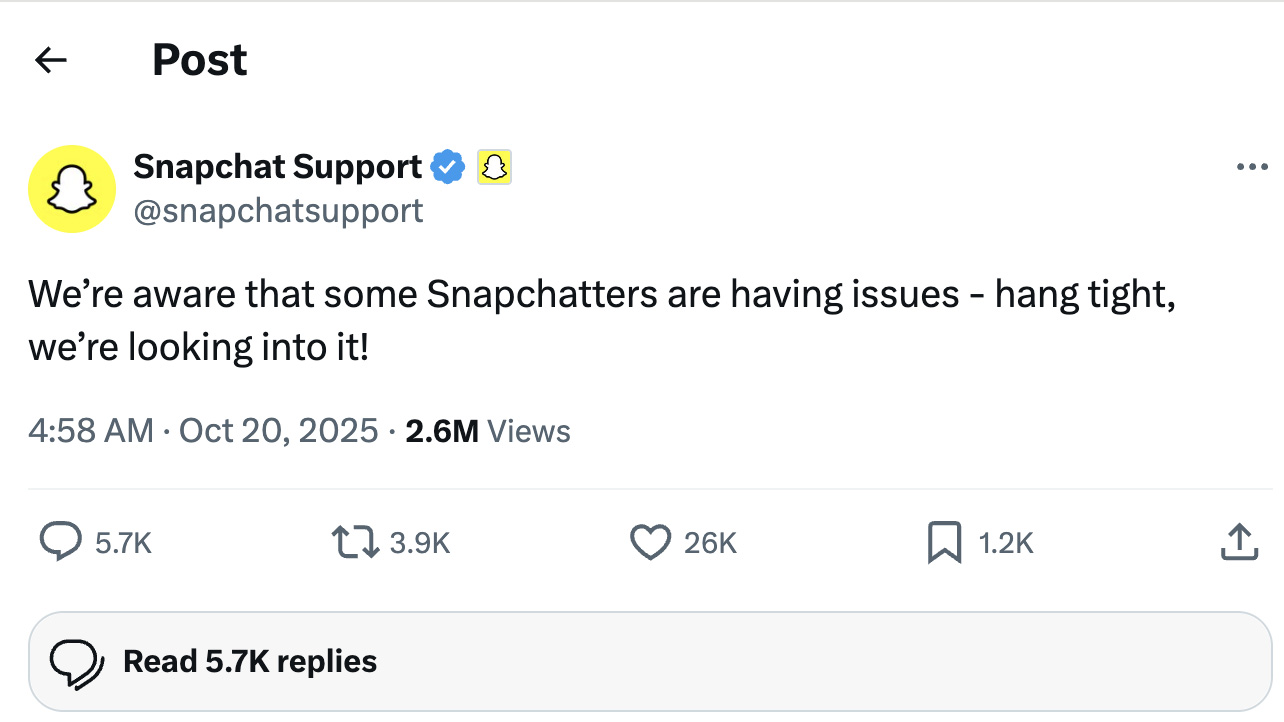Click the blue verified checkmark badge
This screenshot has height=722, width=1284.
click(x=448, y=167)
